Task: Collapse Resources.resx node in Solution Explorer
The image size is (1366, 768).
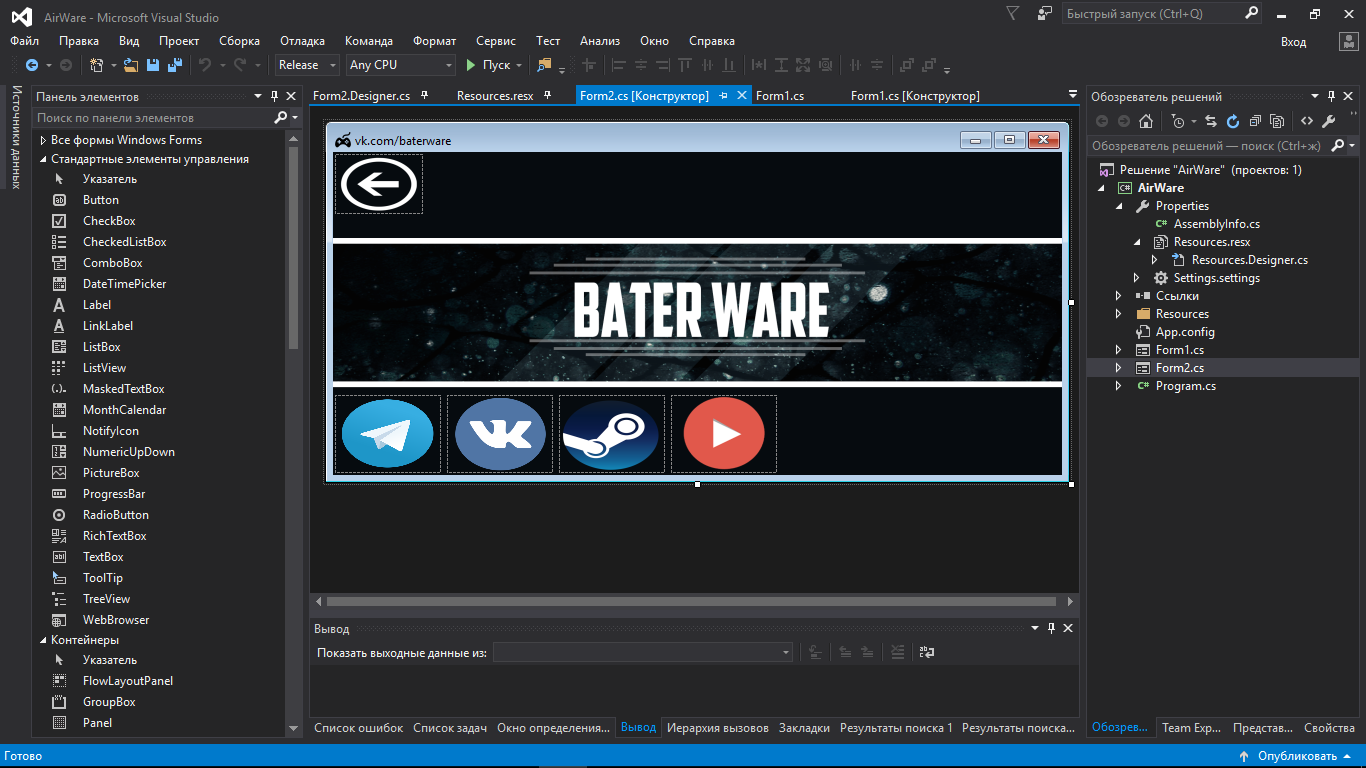Action: (x=1137, y=242)
